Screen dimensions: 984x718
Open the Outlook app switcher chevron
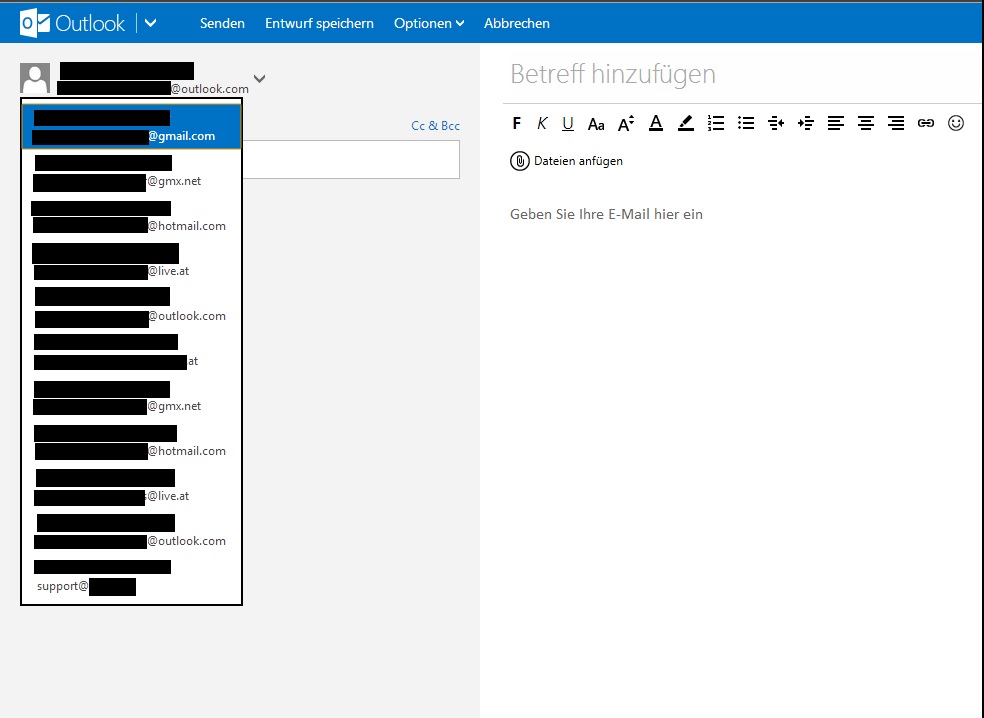pos(151,23)
